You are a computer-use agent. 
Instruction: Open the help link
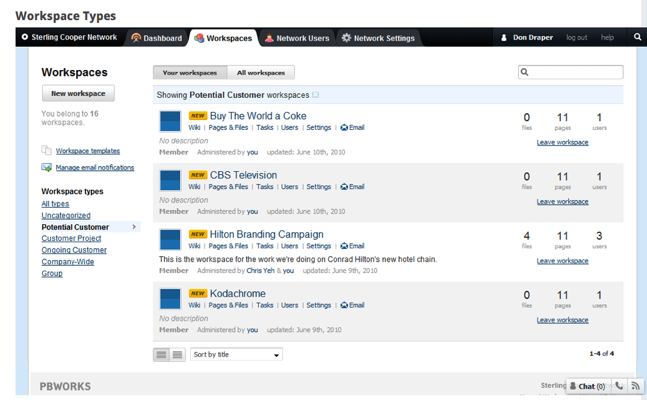[607, 38]
